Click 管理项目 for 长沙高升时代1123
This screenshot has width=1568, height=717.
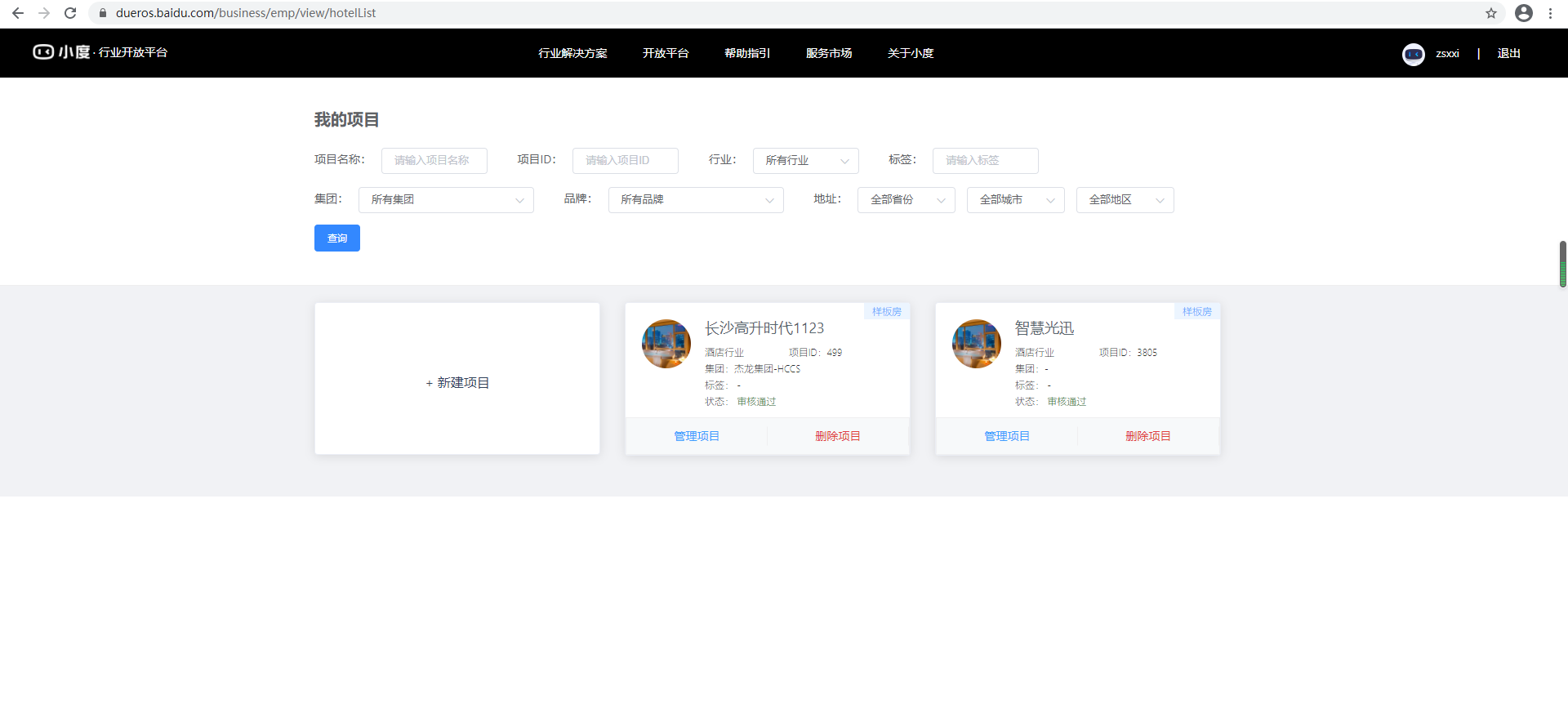pos(697,436)
